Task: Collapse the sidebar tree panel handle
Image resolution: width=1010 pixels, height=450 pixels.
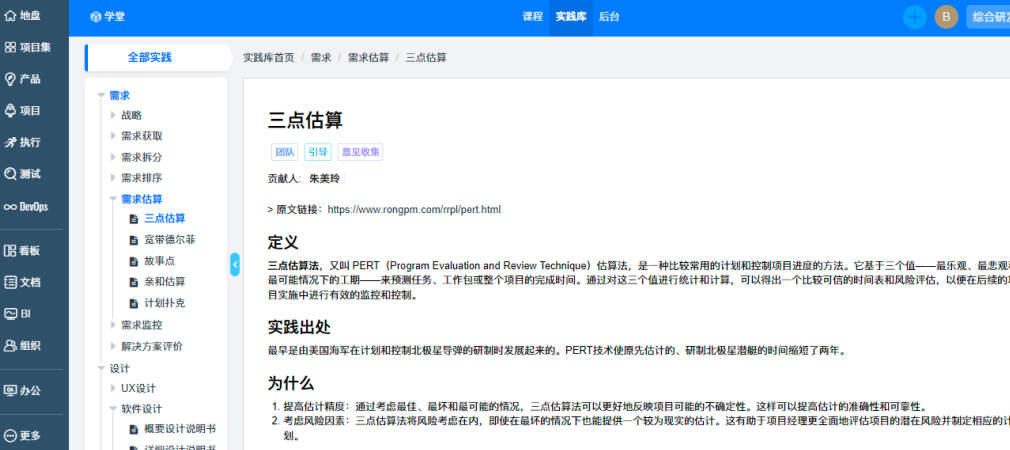Action: point(235,264)
